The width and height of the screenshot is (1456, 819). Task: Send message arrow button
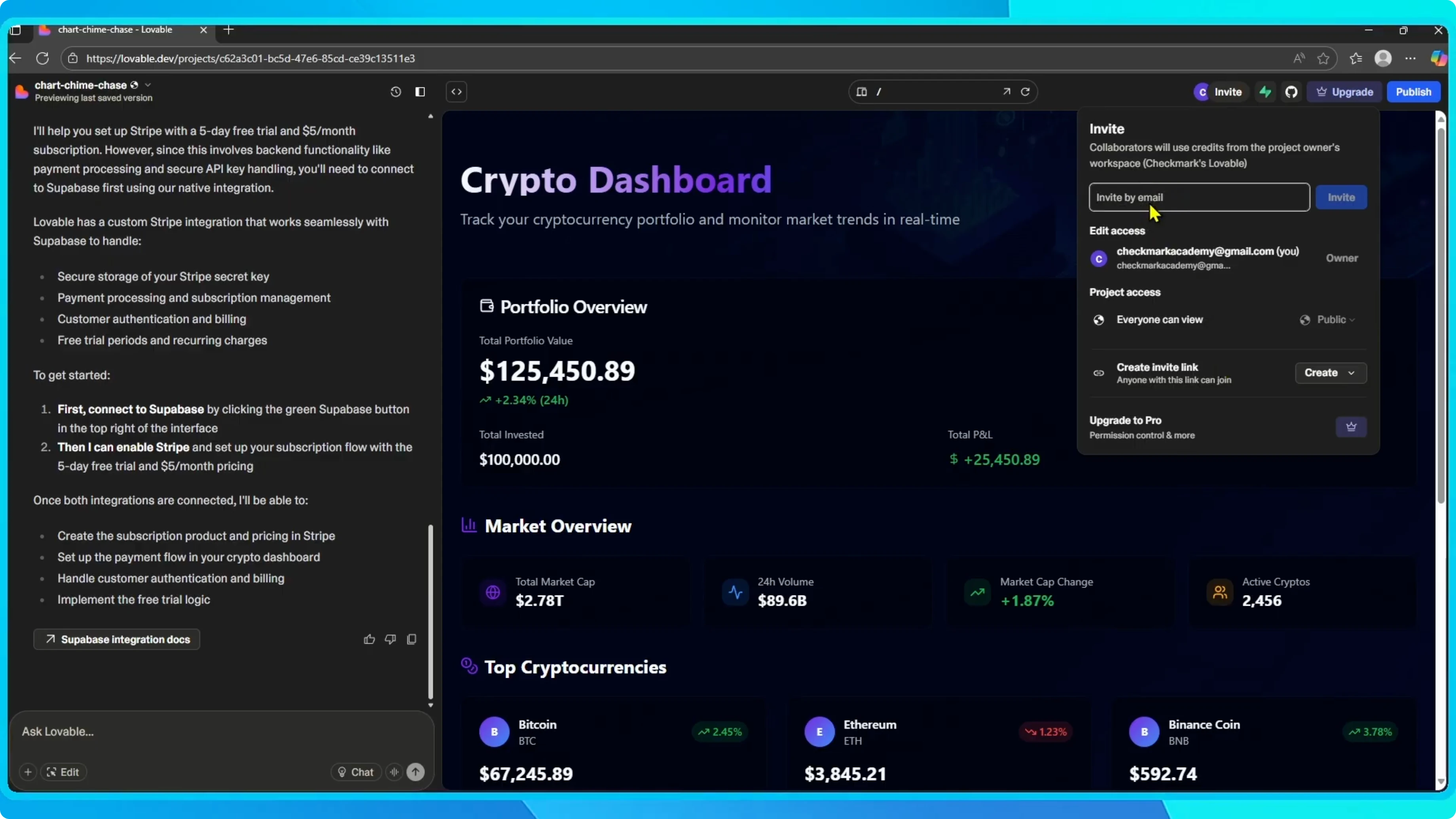coord(415,772)
